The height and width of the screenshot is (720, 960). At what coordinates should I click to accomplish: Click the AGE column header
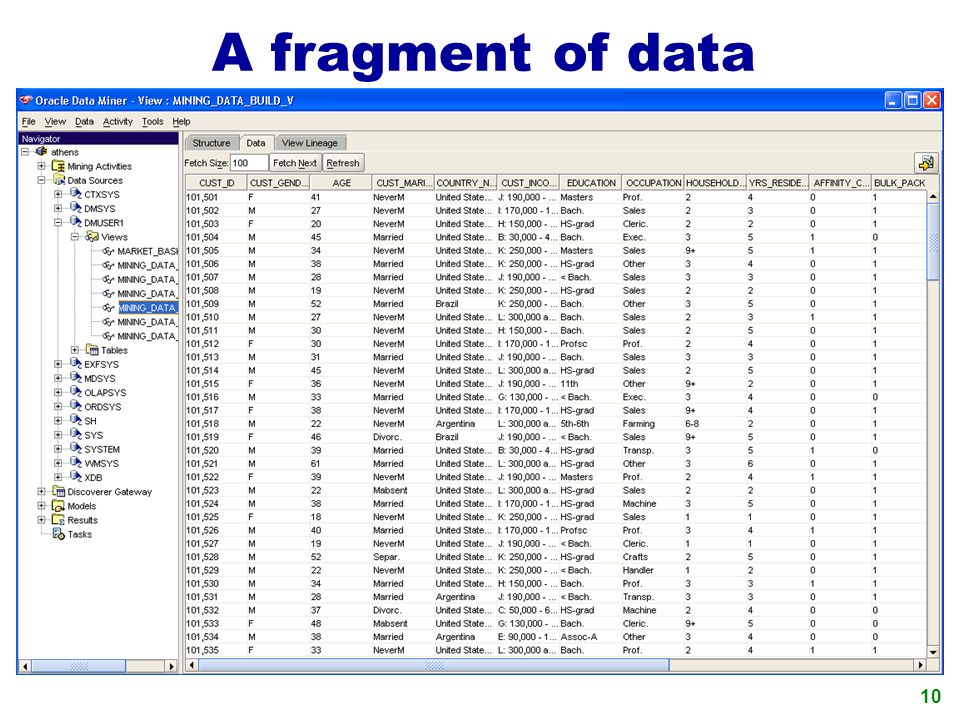tap(342, 182)
